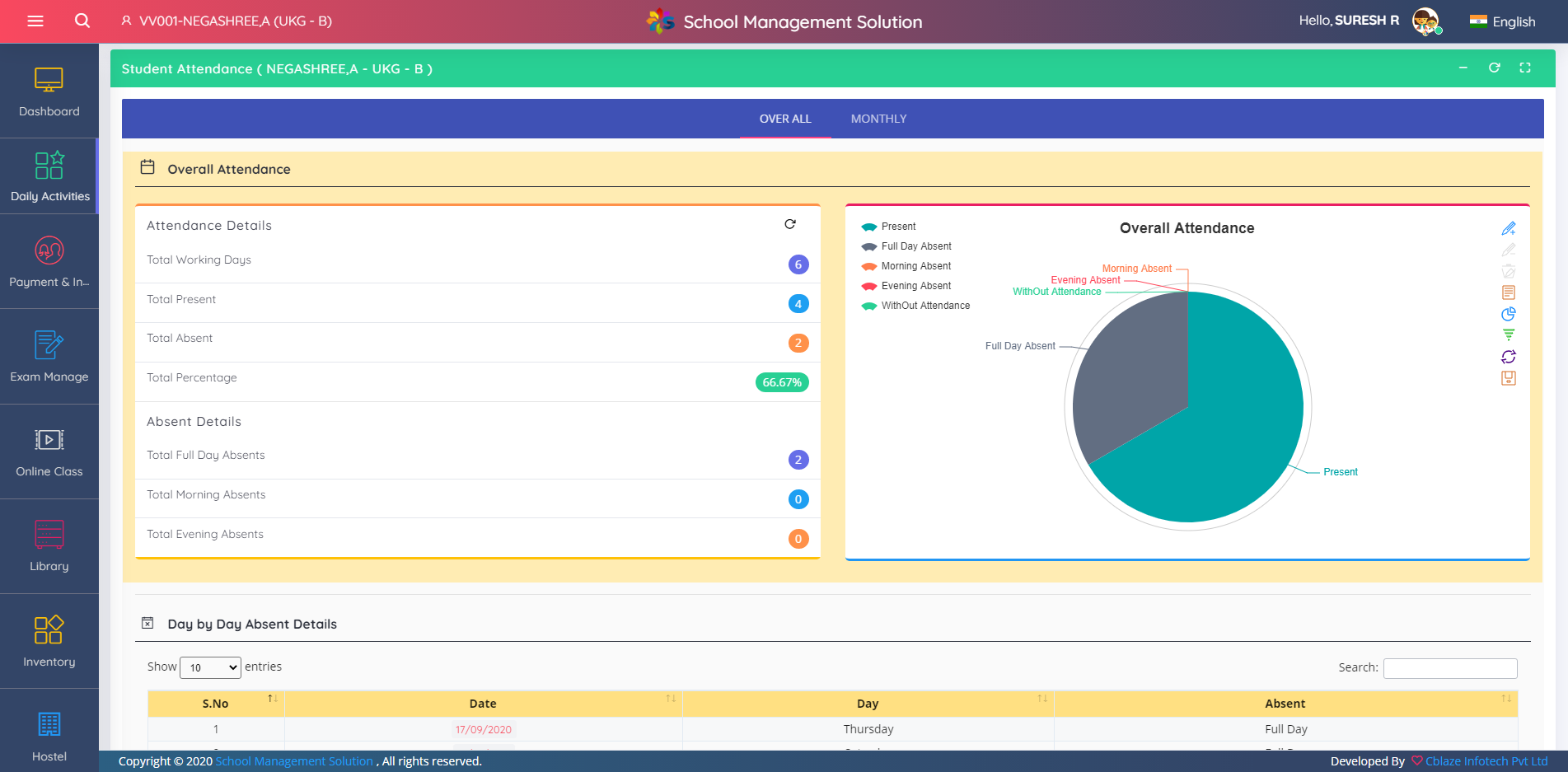Open the global search magnifier
Image resolution: width=1568 pixels, height=772 pixels.
82,21
